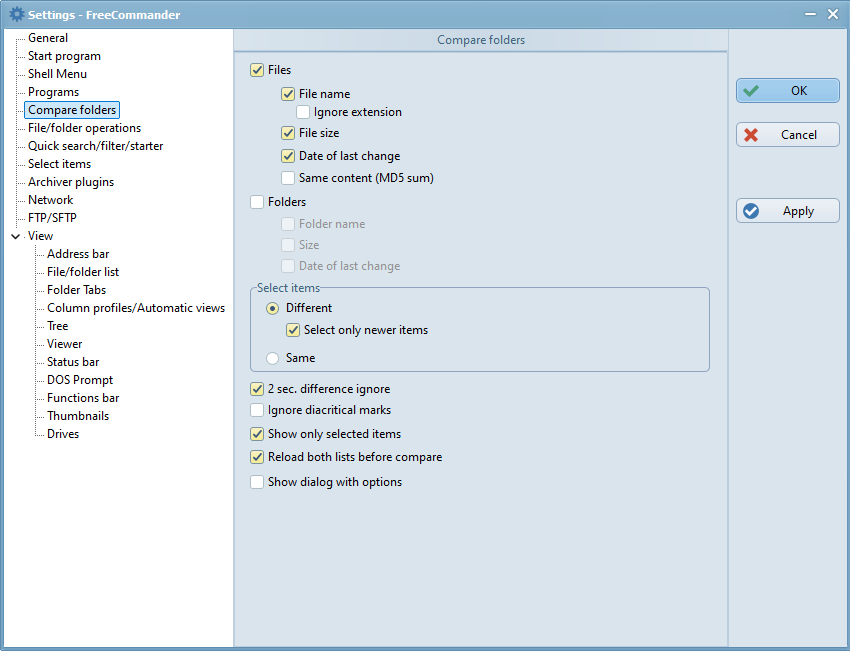Uncheck Show only selected items
850x651 pixels.
(257, 434)
